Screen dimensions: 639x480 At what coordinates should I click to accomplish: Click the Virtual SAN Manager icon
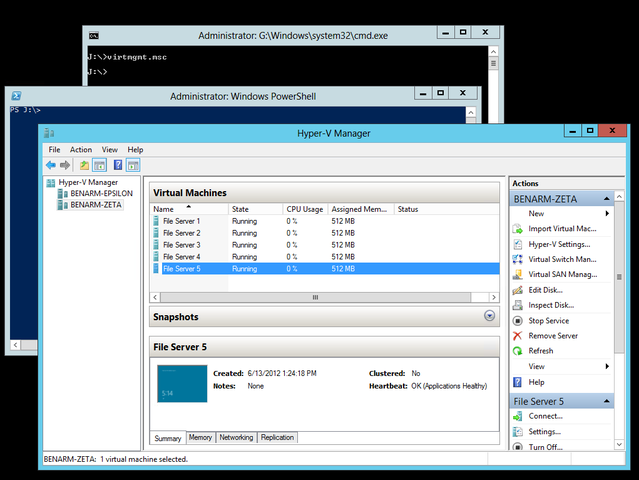click(x=518, y=275)
